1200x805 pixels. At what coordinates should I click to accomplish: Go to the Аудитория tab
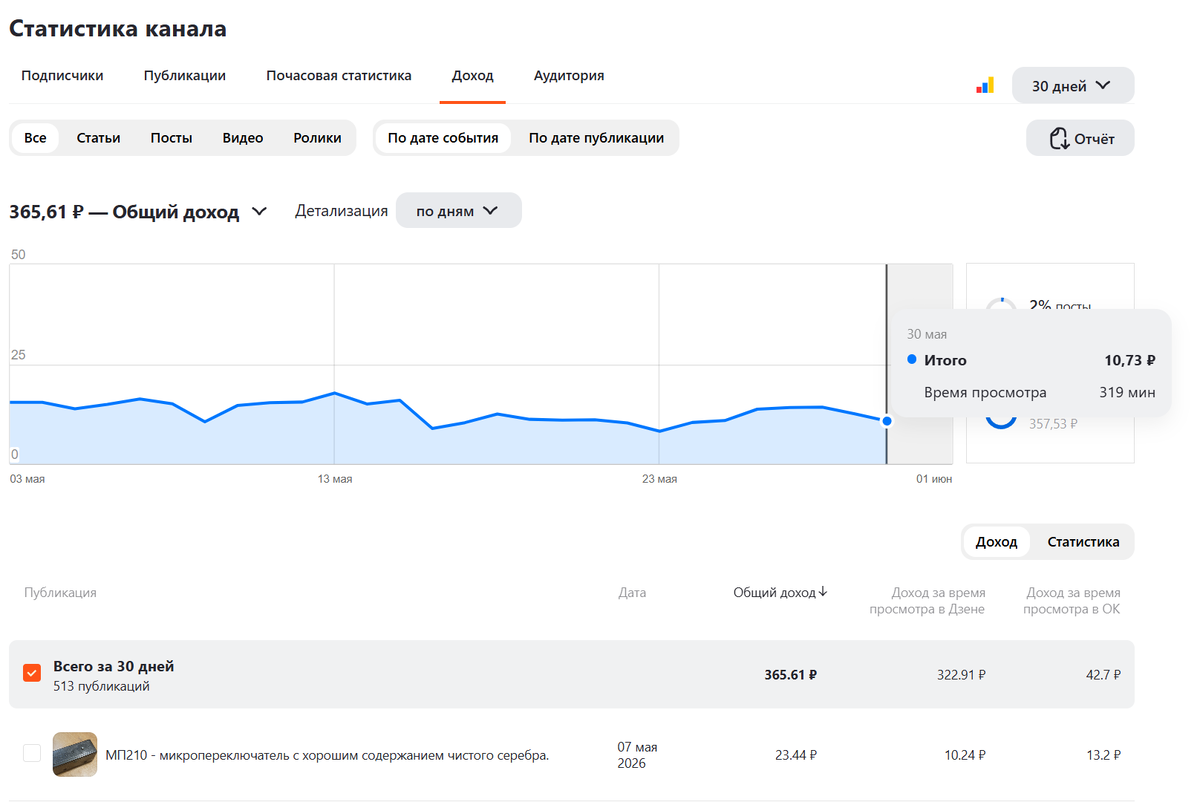pyautogui.click(x=569, y=76)
